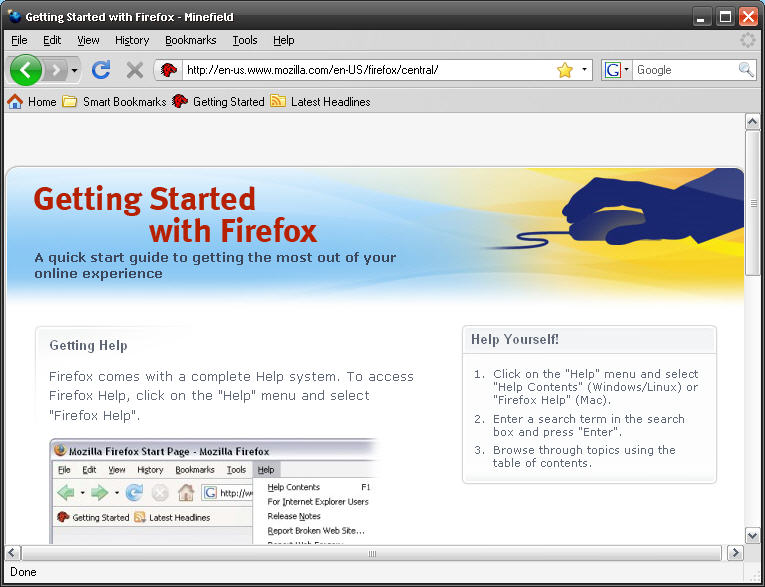Open the back/forward history dropdown arrow
This screenshot has height=587, width=765.
(75, 70)
